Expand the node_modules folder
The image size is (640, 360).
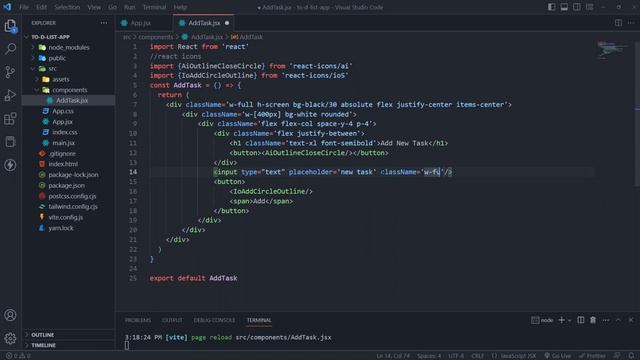point(69,47)
